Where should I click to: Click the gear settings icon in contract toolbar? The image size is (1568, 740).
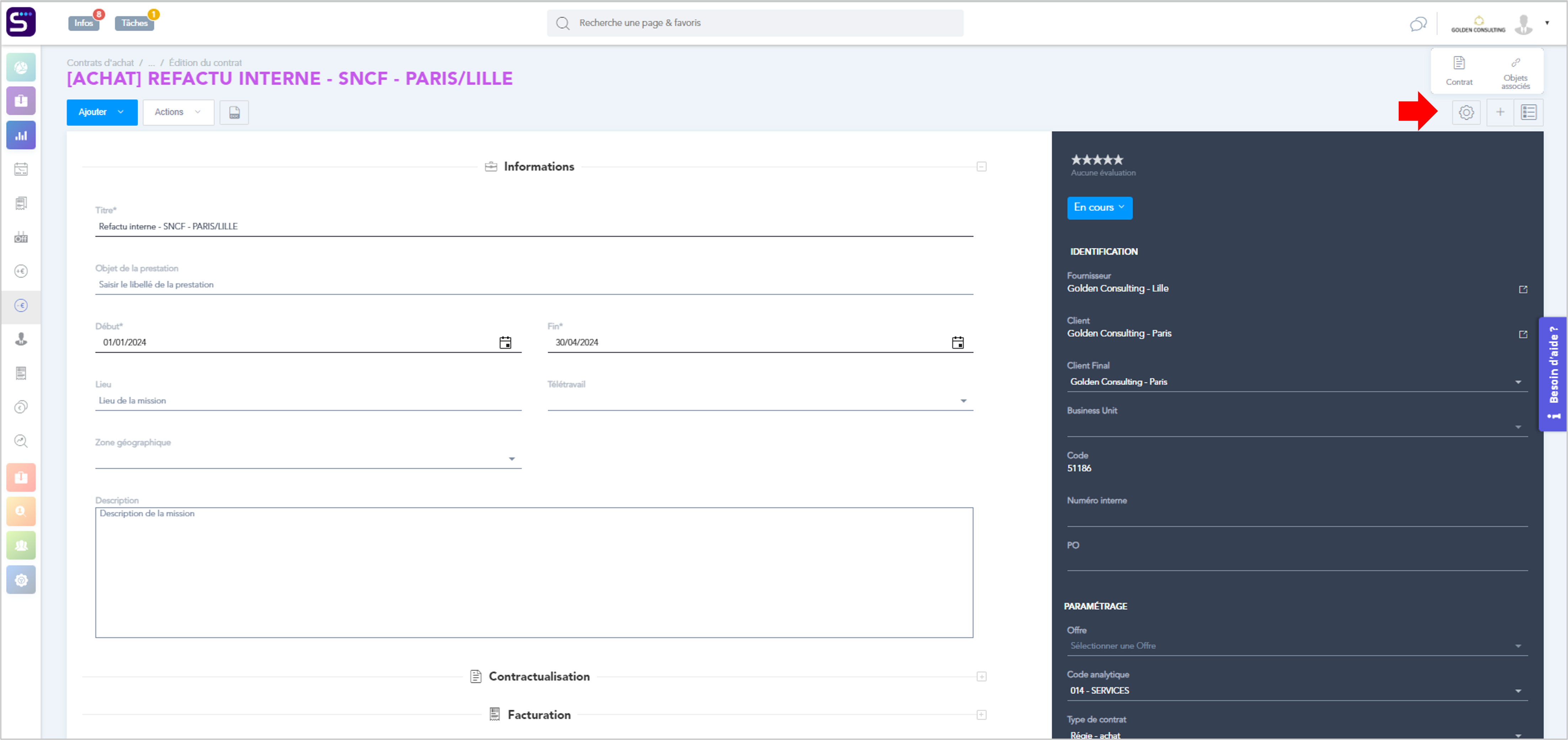[1466, 112]
